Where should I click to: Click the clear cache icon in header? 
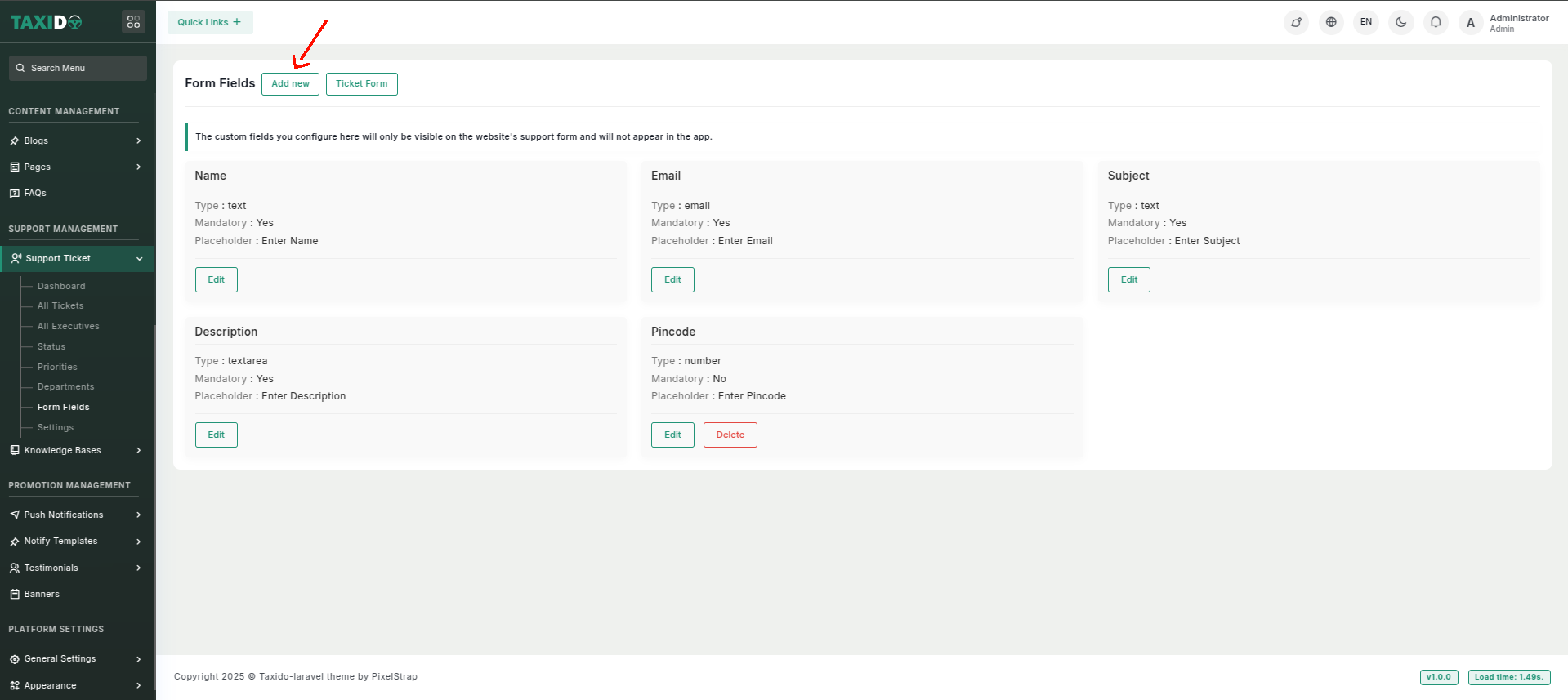click(1296, 22)
